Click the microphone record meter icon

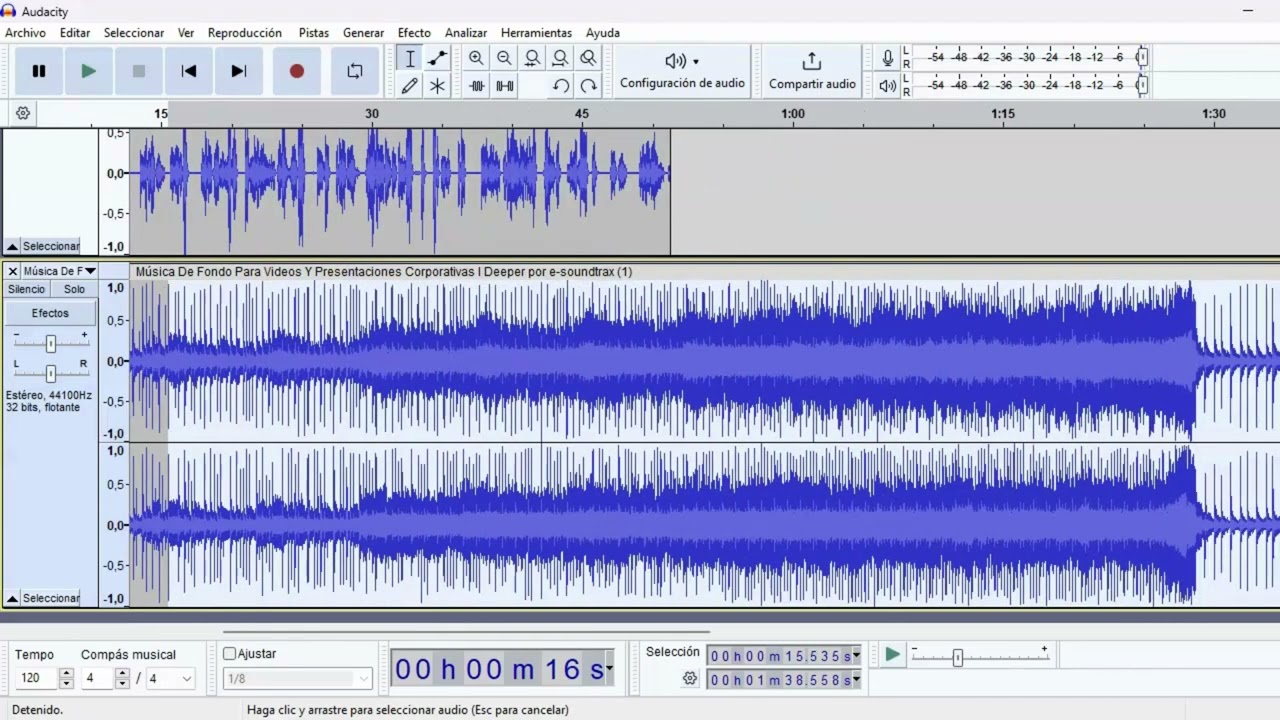887,59
